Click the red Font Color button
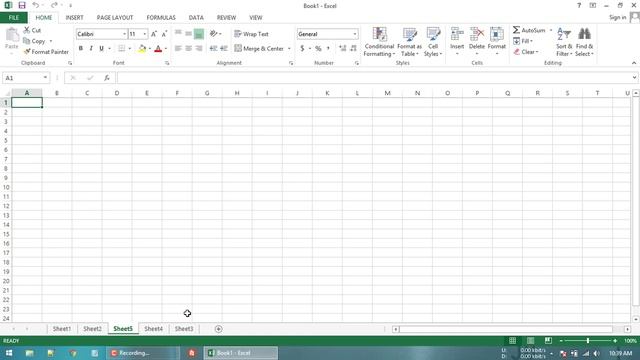 [x=158, y=49]
